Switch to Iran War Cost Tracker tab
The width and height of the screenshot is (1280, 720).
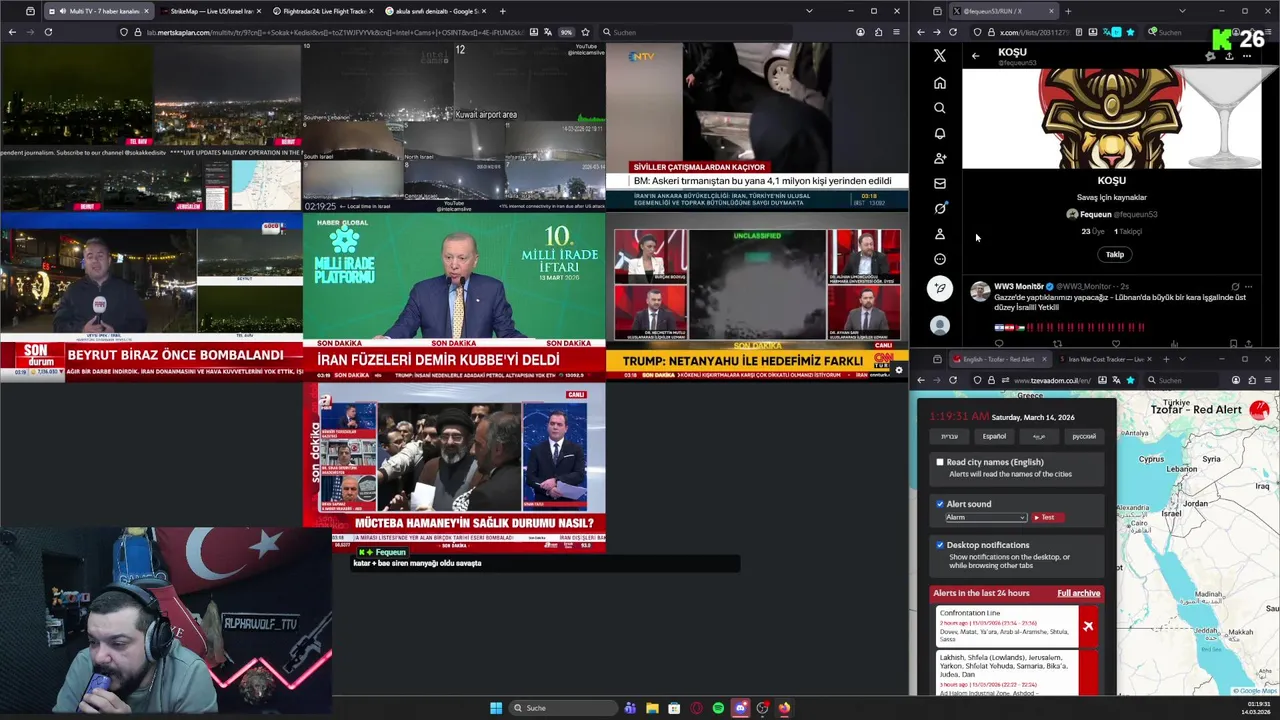click(x=1106, y=359)
